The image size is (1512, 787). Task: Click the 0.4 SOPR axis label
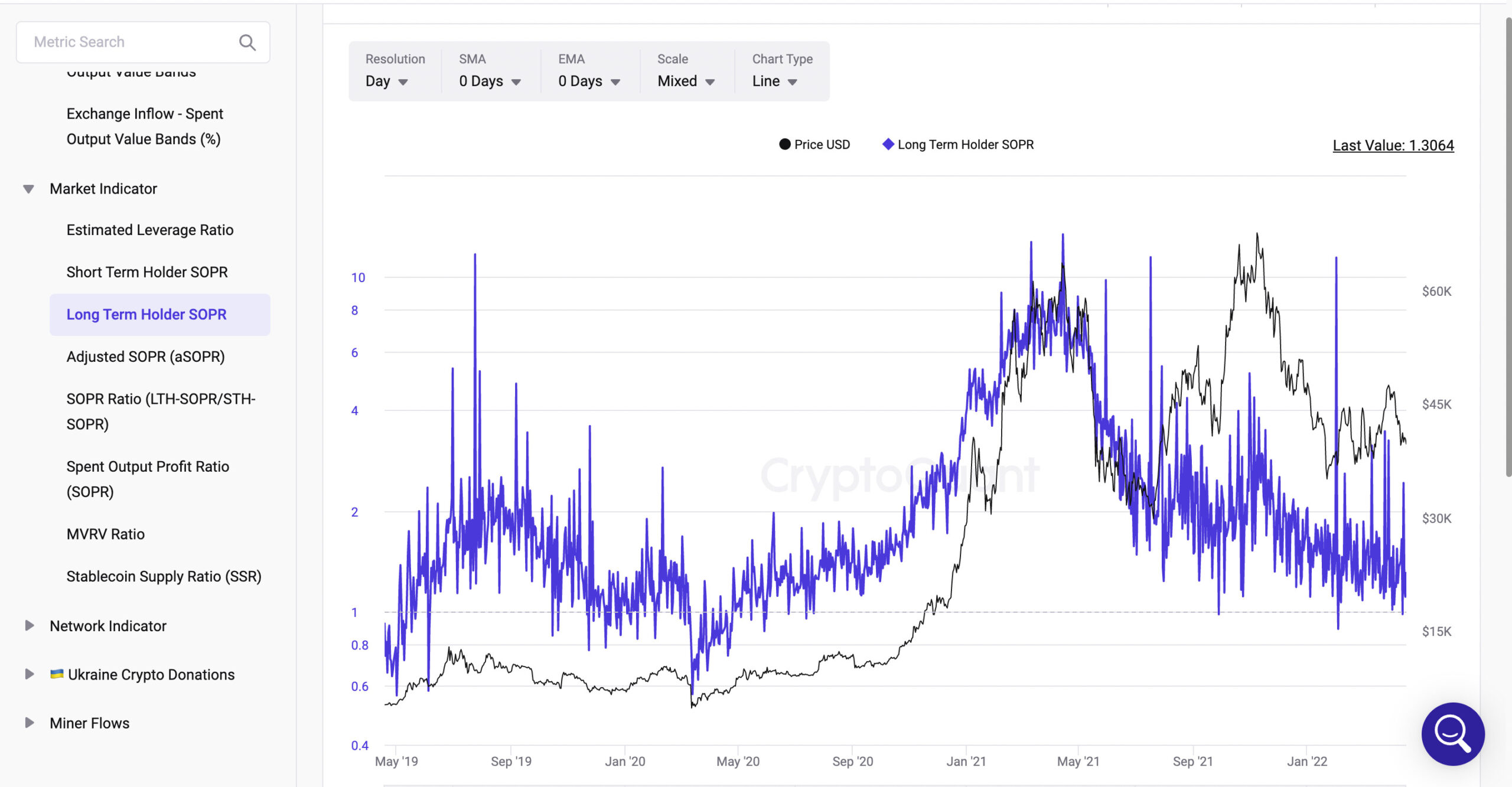360,746
